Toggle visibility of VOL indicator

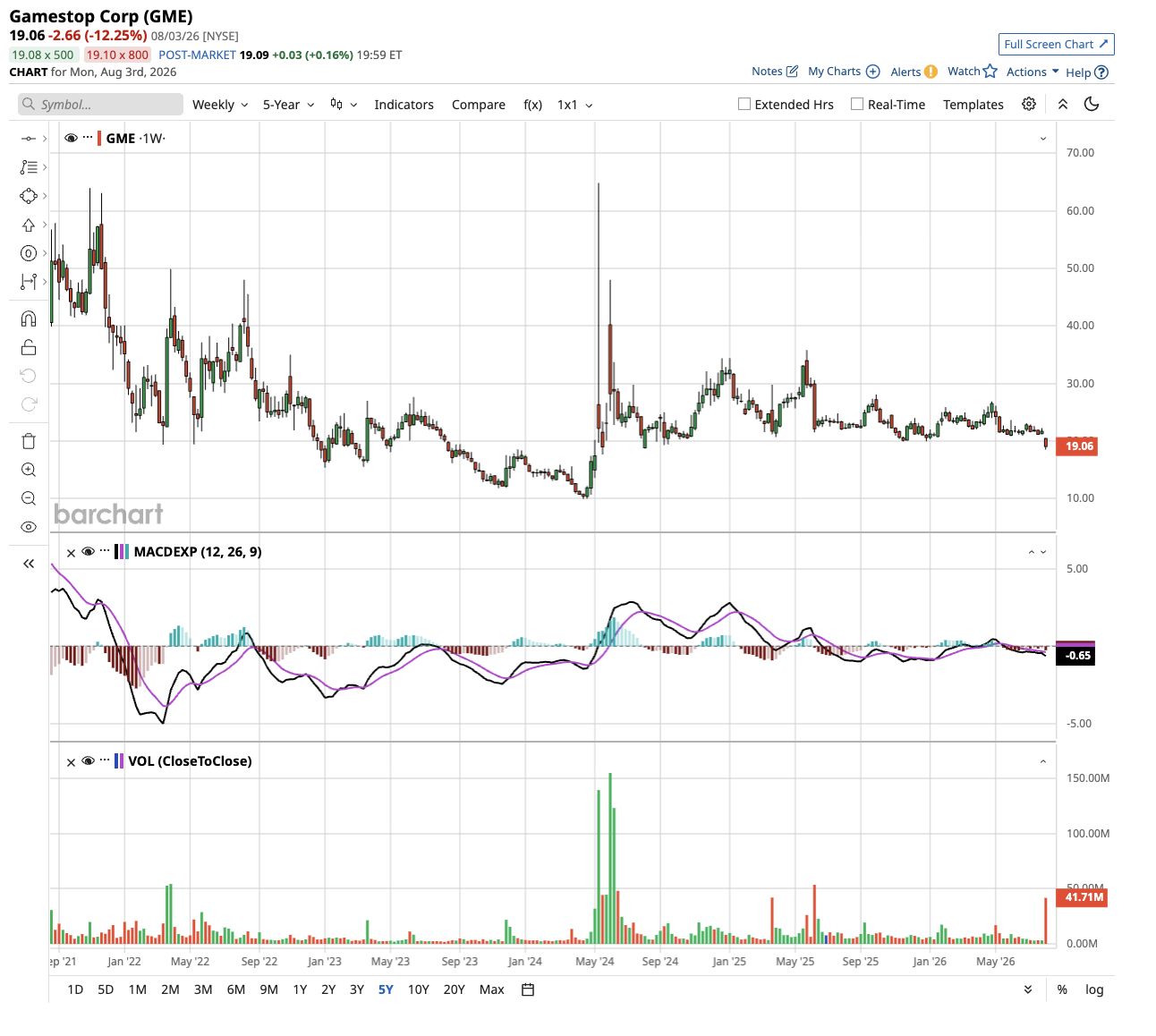click(88, 761)
